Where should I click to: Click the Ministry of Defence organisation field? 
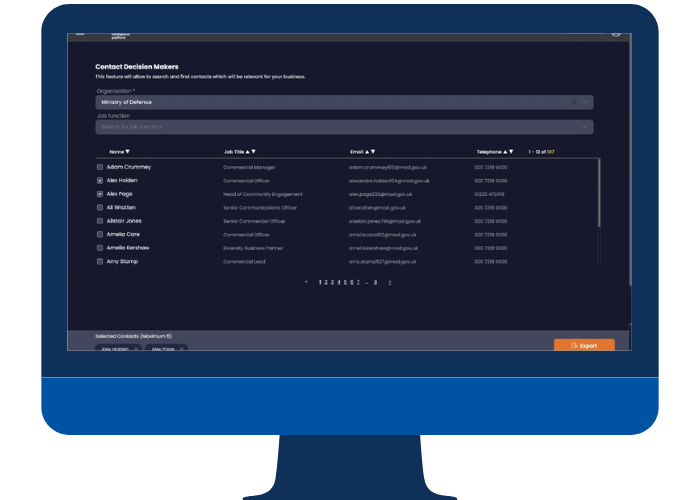[x=344, y=102]
